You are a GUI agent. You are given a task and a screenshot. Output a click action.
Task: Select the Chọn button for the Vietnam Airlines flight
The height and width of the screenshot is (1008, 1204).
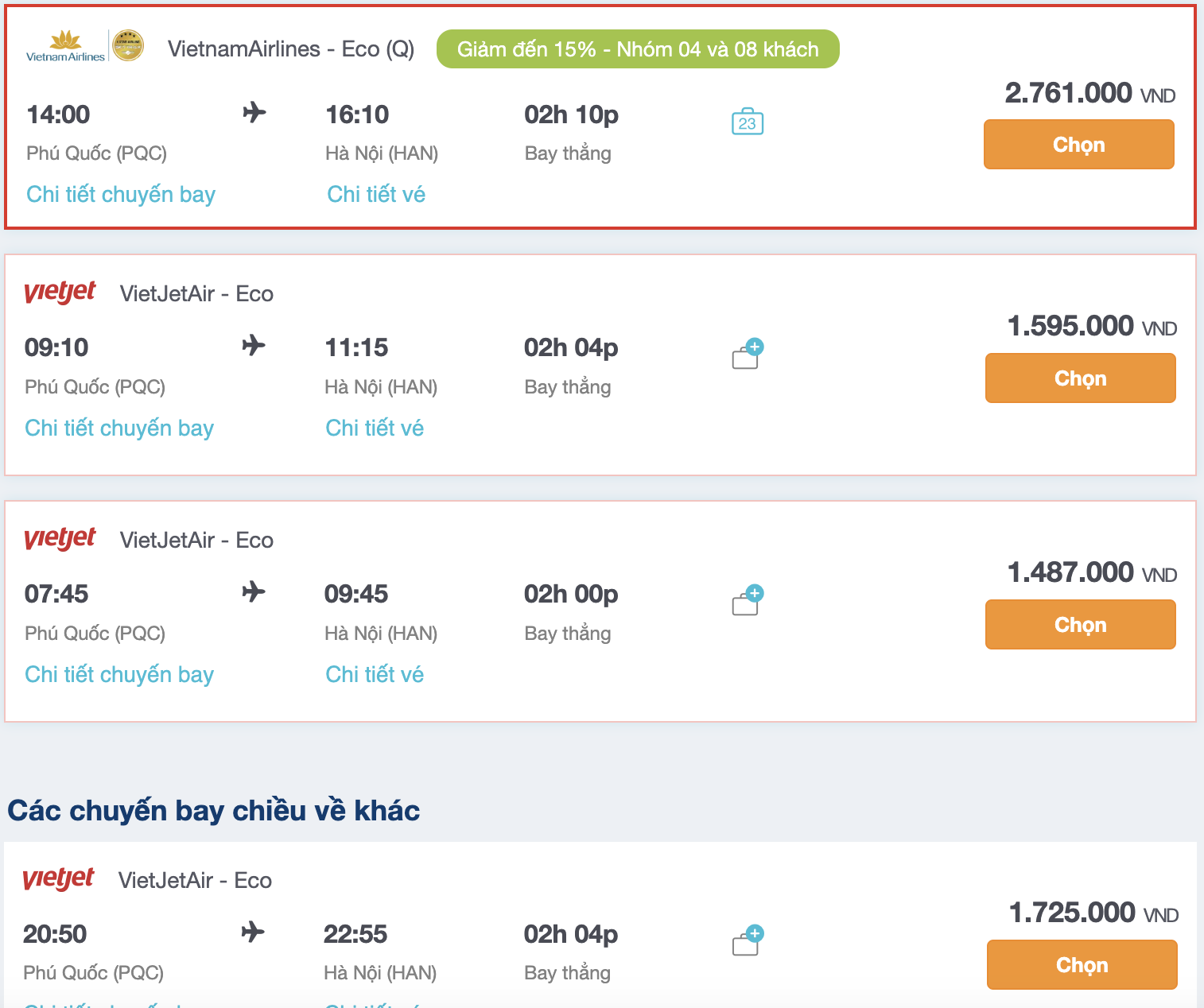point(1078,144)
